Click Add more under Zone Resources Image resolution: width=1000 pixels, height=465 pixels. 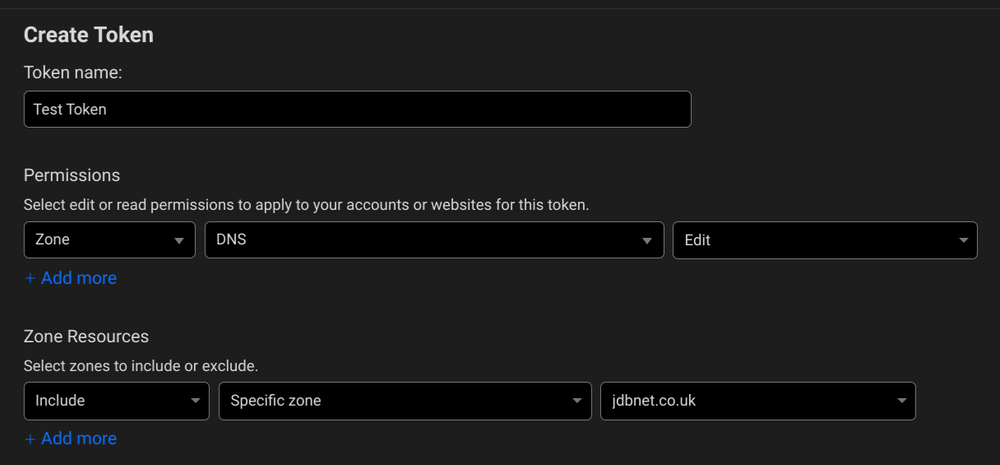tap(78, 438)
